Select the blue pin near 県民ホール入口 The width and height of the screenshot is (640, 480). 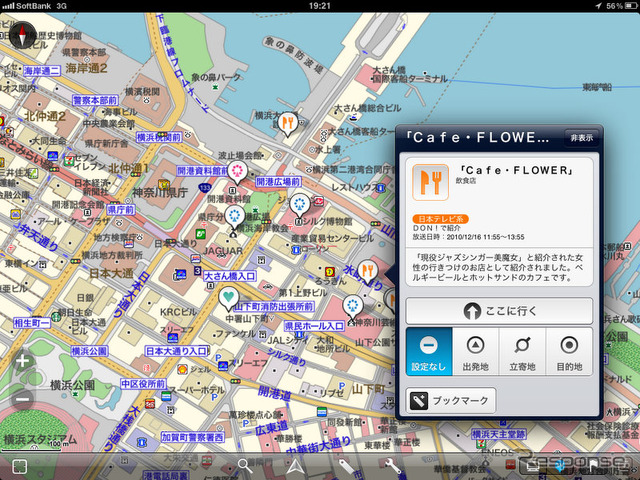(x=352, y=307)
